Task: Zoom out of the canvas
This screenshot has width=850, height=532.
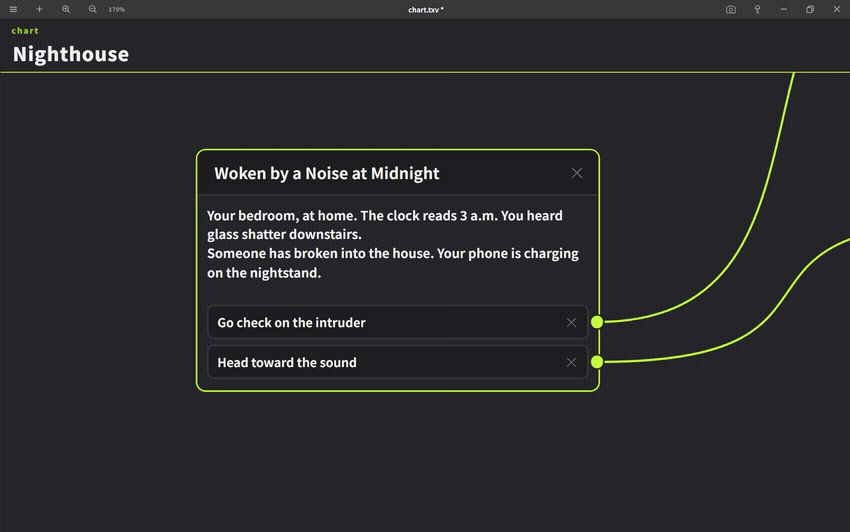Action: pyautogui.click(x=93, y=9)
